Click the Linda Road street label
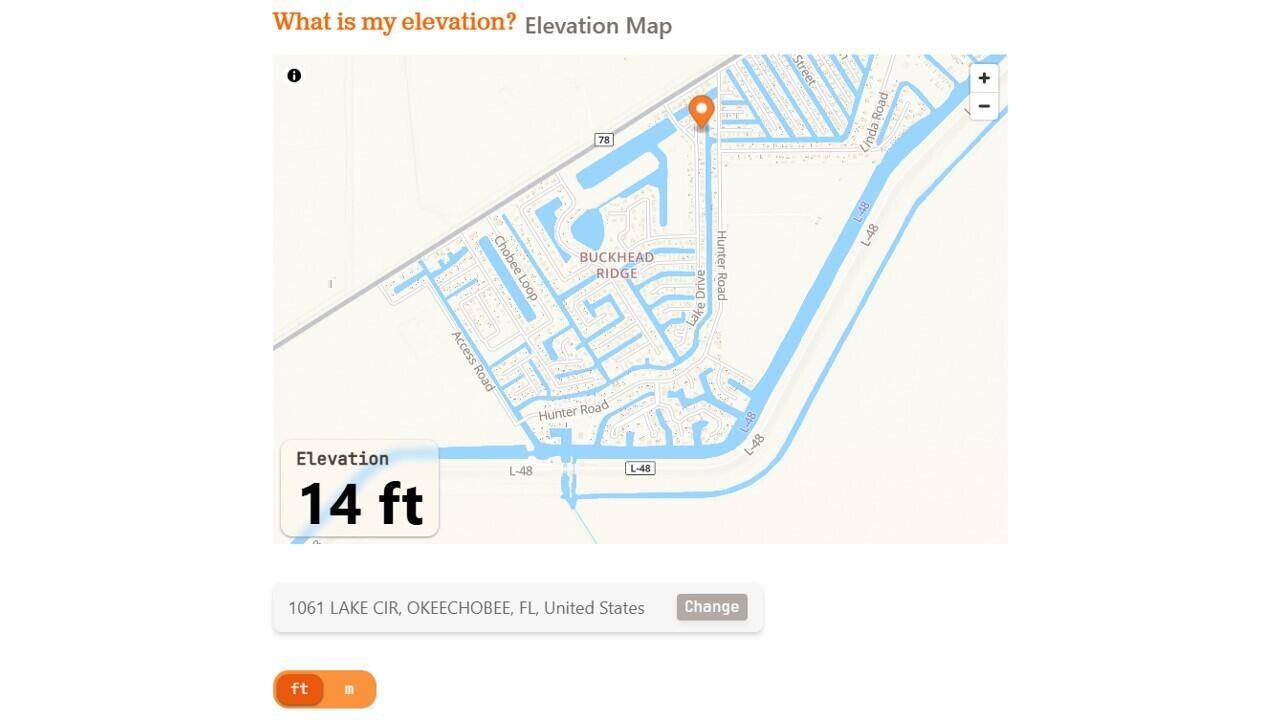The height and width of the screenshot is (720, 1280). pos(875,122)
